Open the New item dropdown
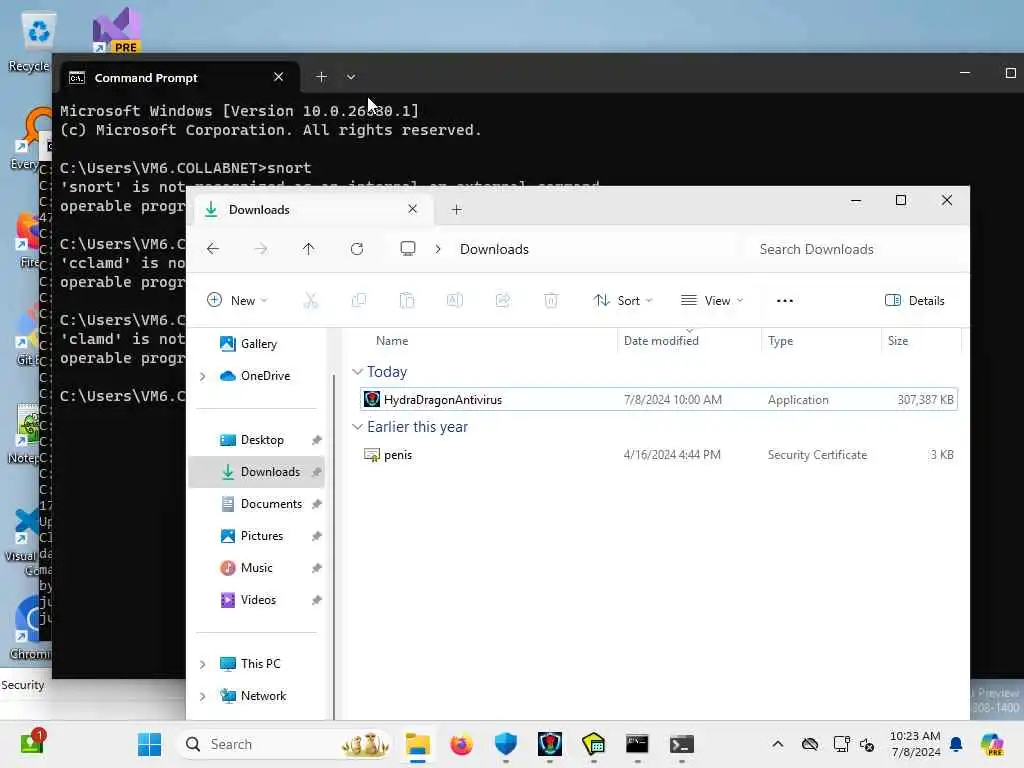This screenshot has height=768, width=1024. point(237,300)
